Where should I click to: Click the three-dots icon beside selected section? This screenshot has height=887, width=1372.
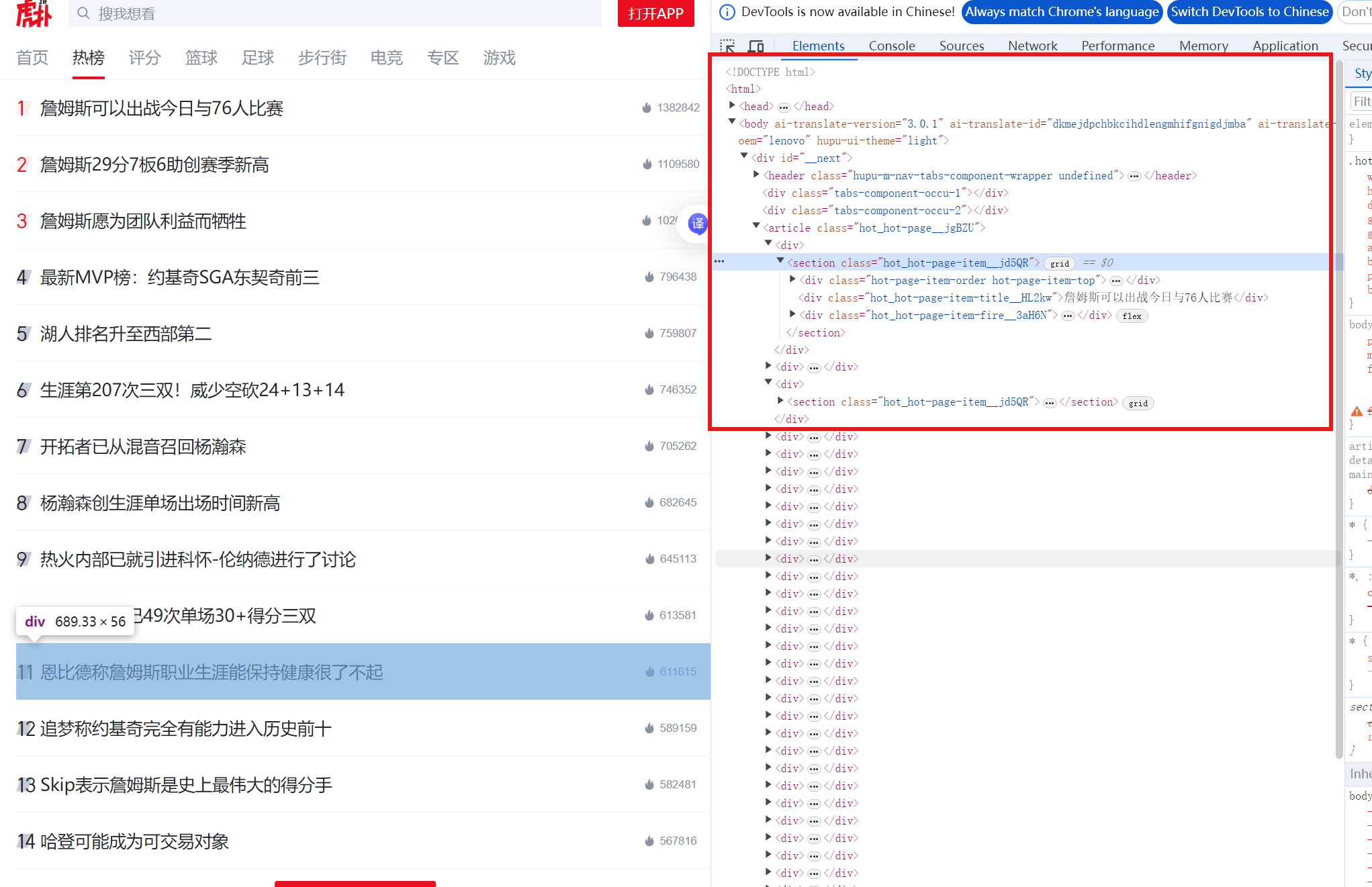(x=719, y=262)
